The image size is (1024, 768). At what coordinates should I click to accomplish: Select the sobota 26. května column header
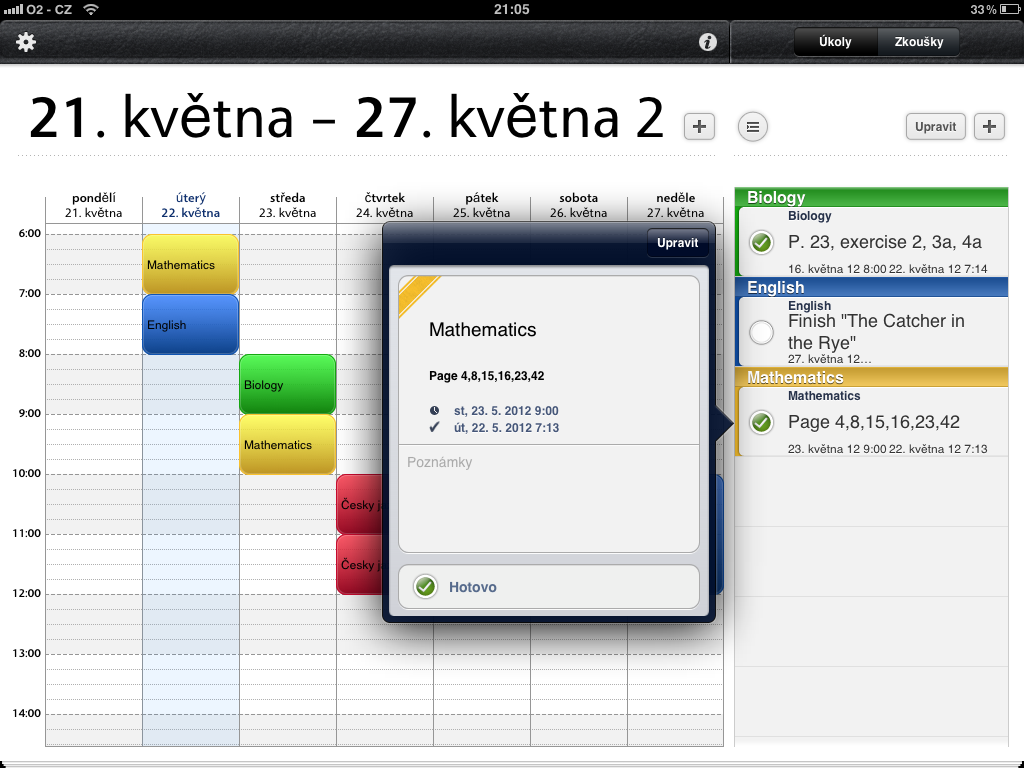point(578,205)
